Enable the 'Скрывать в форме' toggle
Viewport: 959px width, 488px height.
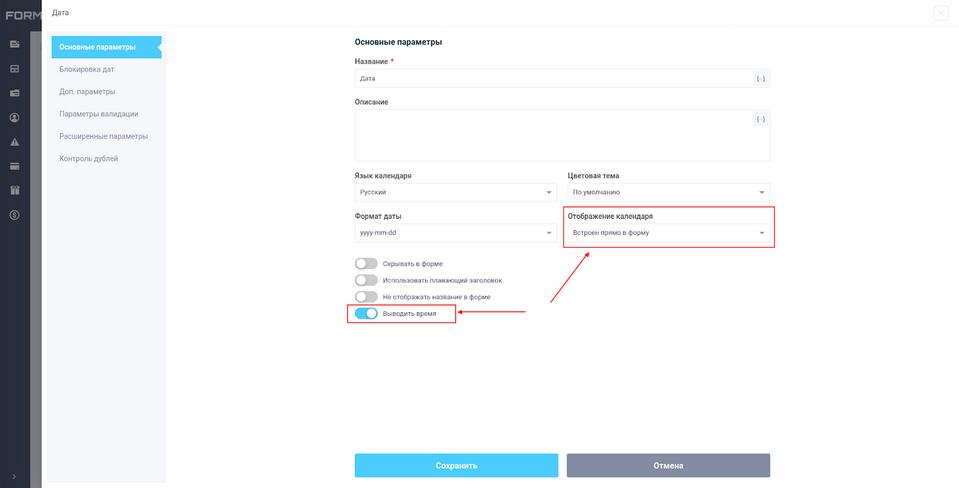click(x=366, y=264)
